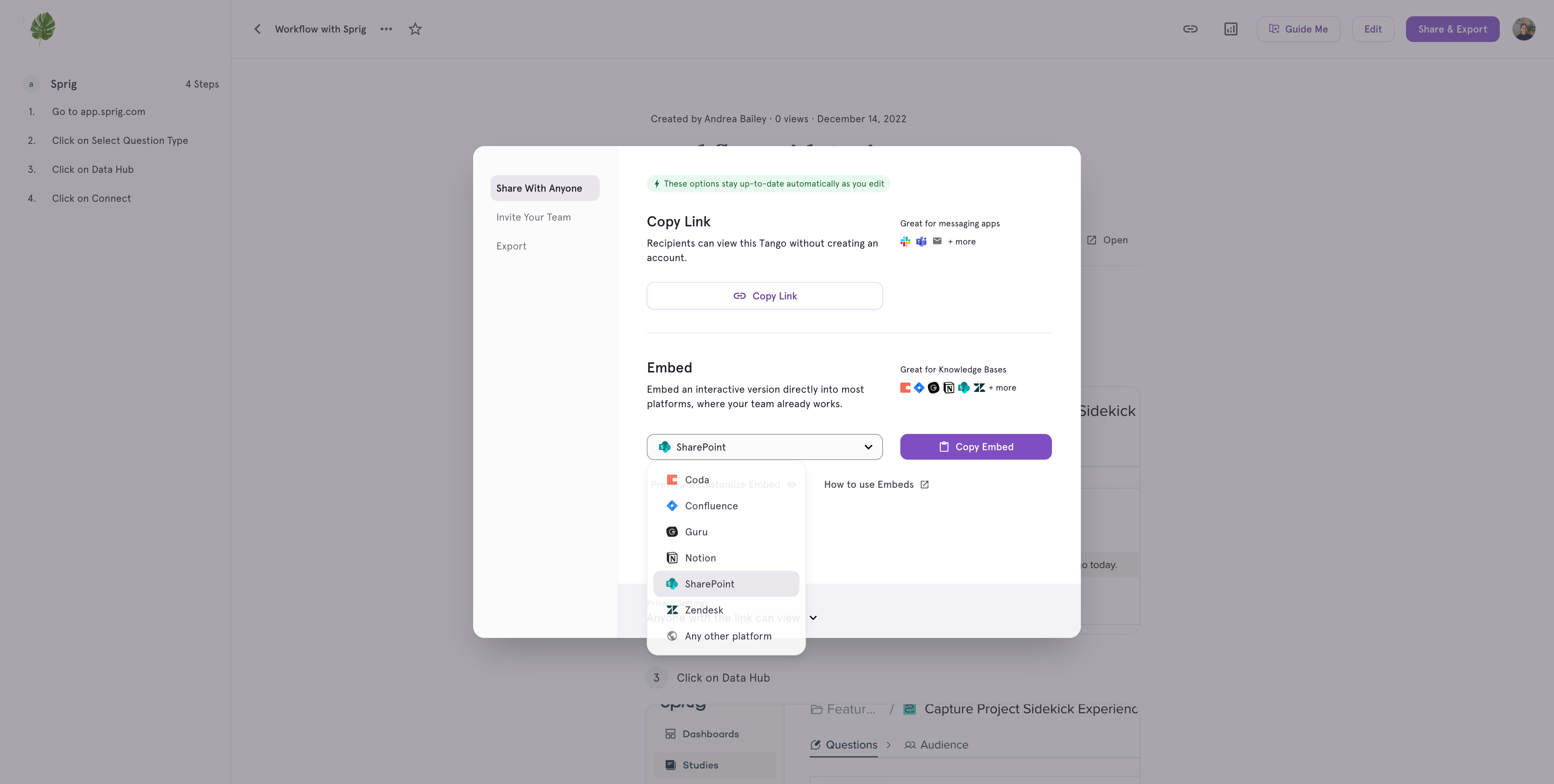Screen dimensions: 1554x784
Task: Click the Zendesk icon under Knowledge Bases
Action: [979, 388]
